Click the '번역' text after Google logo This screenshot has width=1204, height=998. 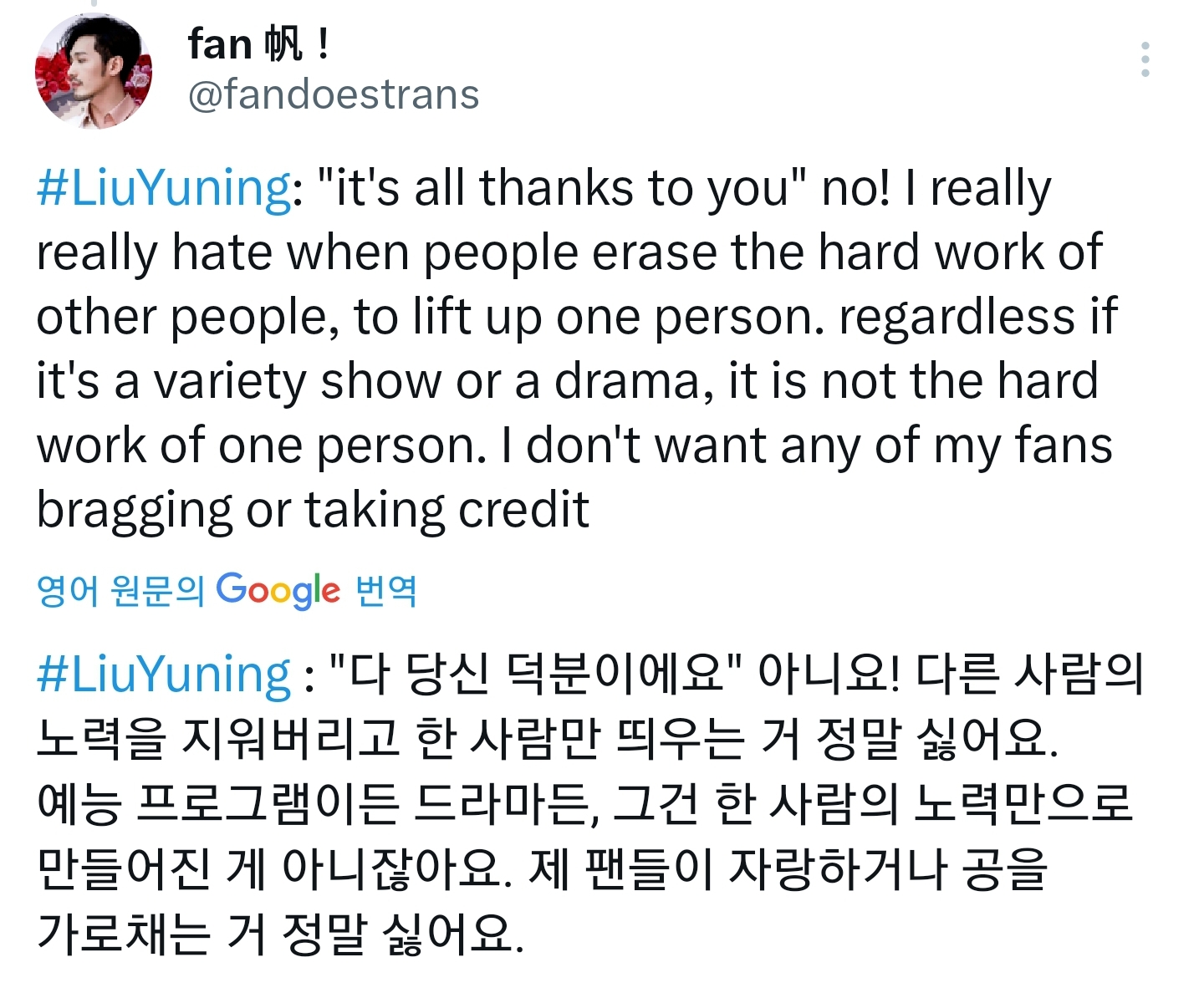tap(386, 591)
